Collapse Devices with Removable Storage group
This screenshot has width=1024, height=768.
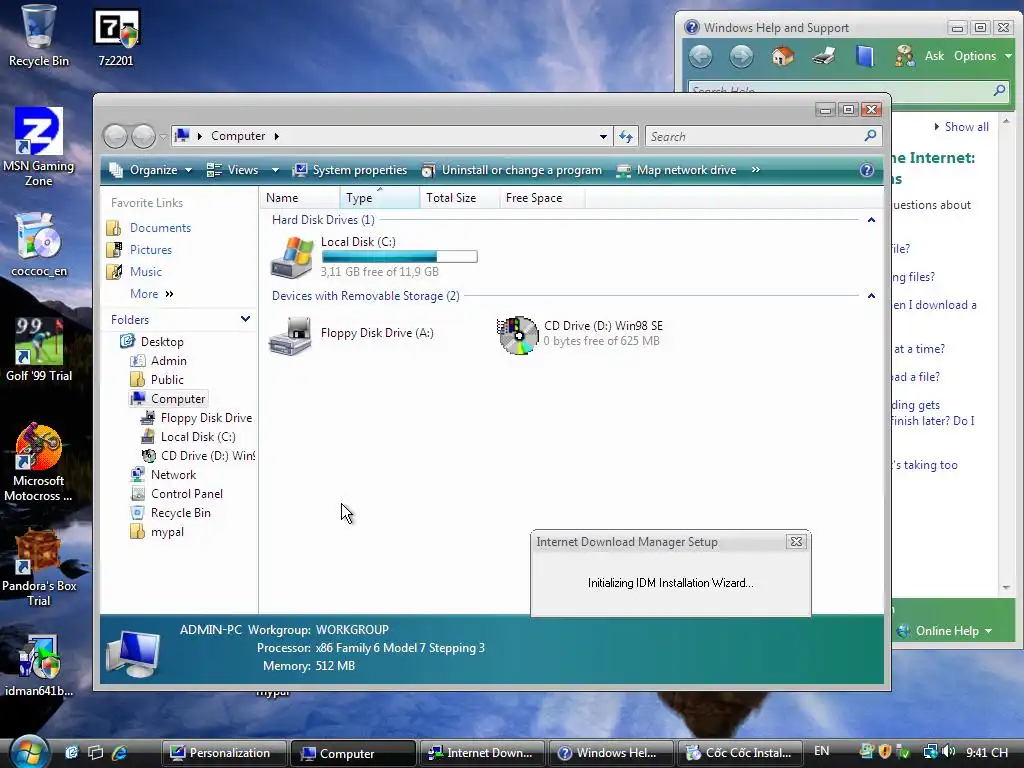[x=871, y=296]
